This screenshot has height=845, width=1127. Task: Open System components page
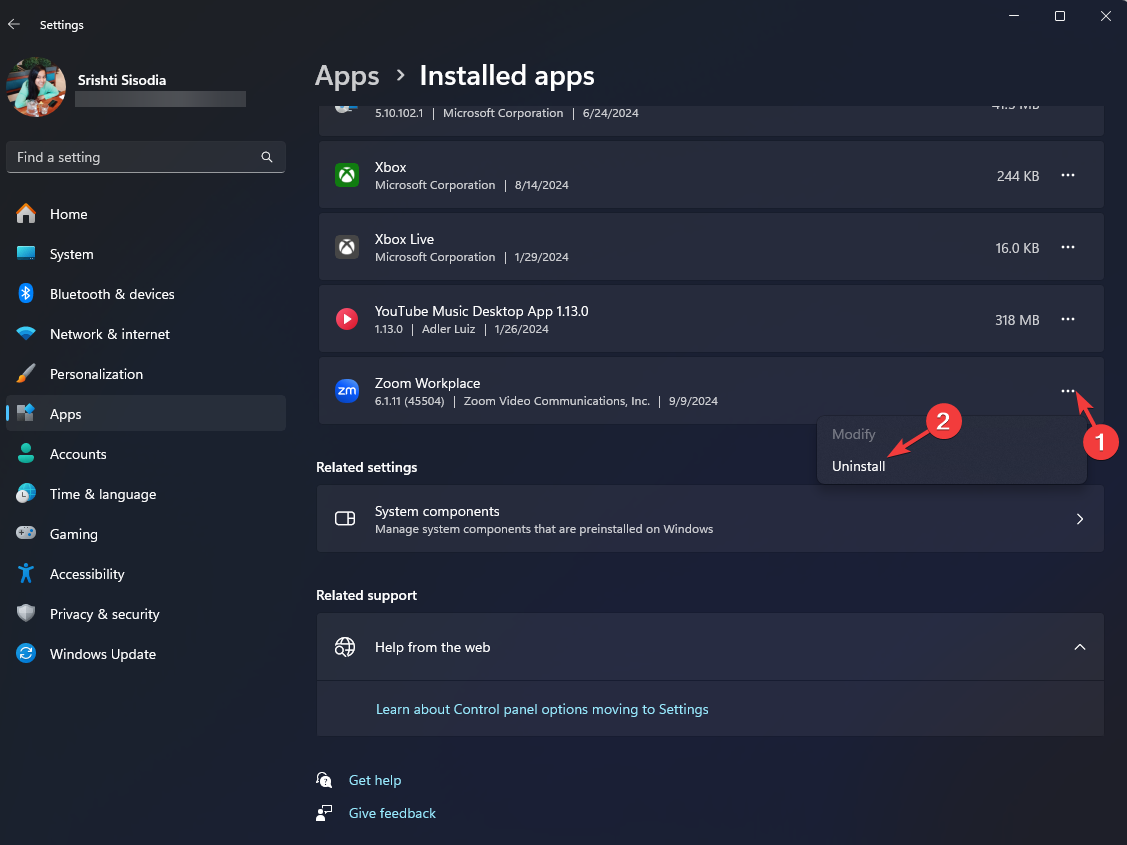[710, 519]
